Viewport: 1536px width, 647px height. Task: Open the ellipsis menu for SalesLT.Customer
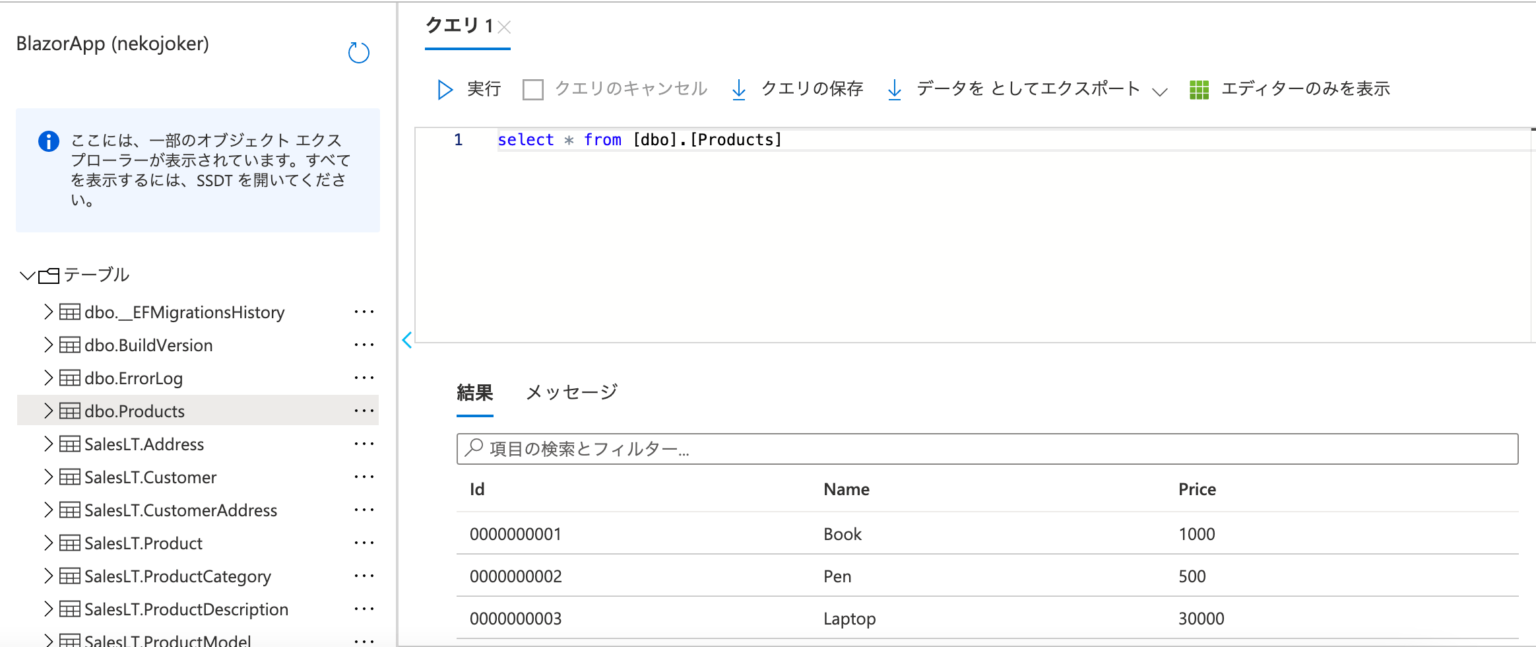pos(364,477)
